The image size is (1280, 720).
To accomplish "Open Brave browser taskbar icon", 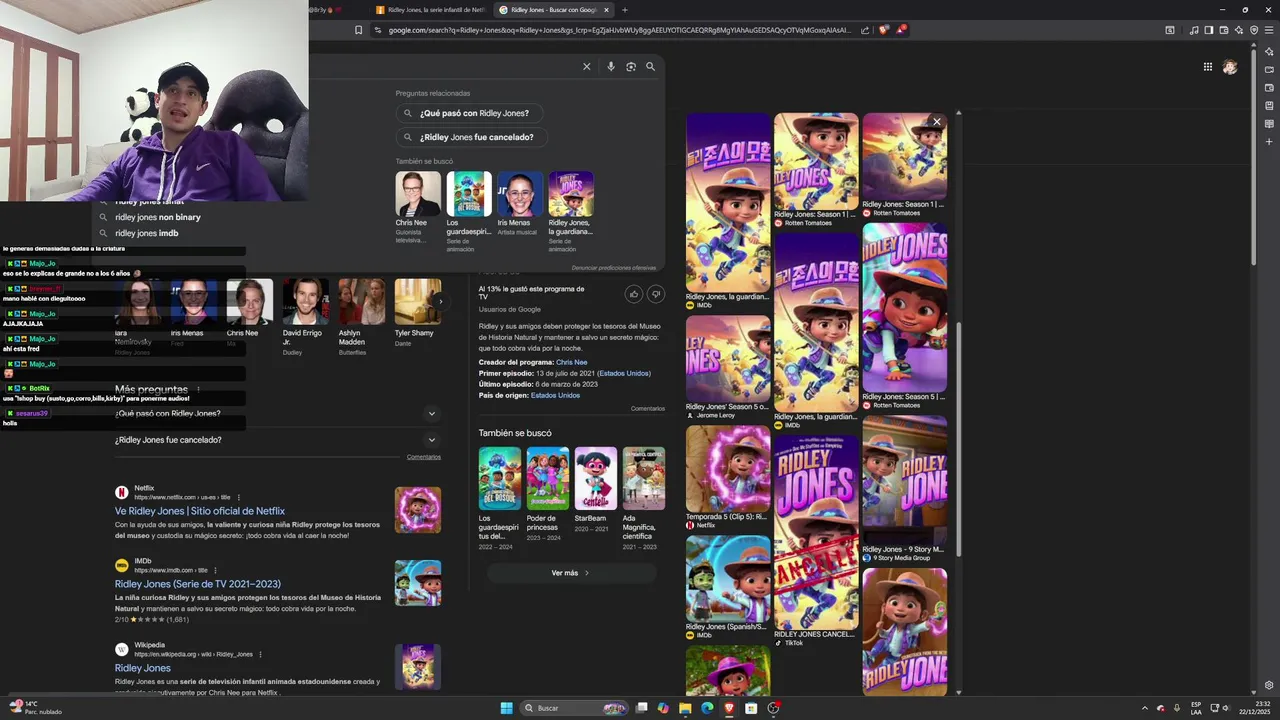I will (729, 708).
